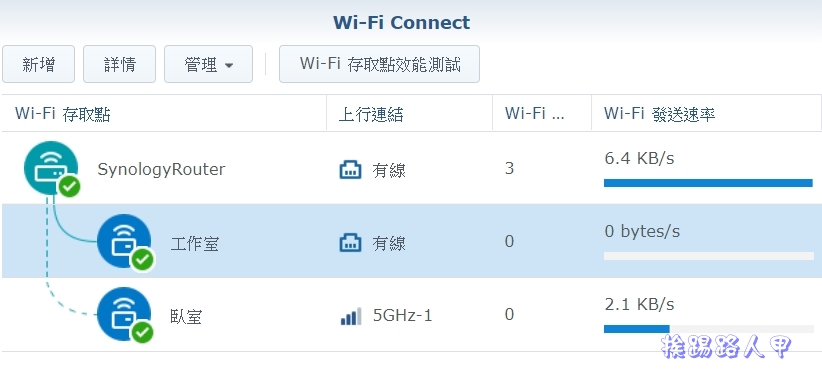This screenshot has width=822, height=375.
Task: Click the 5GHz-1 signal strength icon
Action: coord(351,316)
